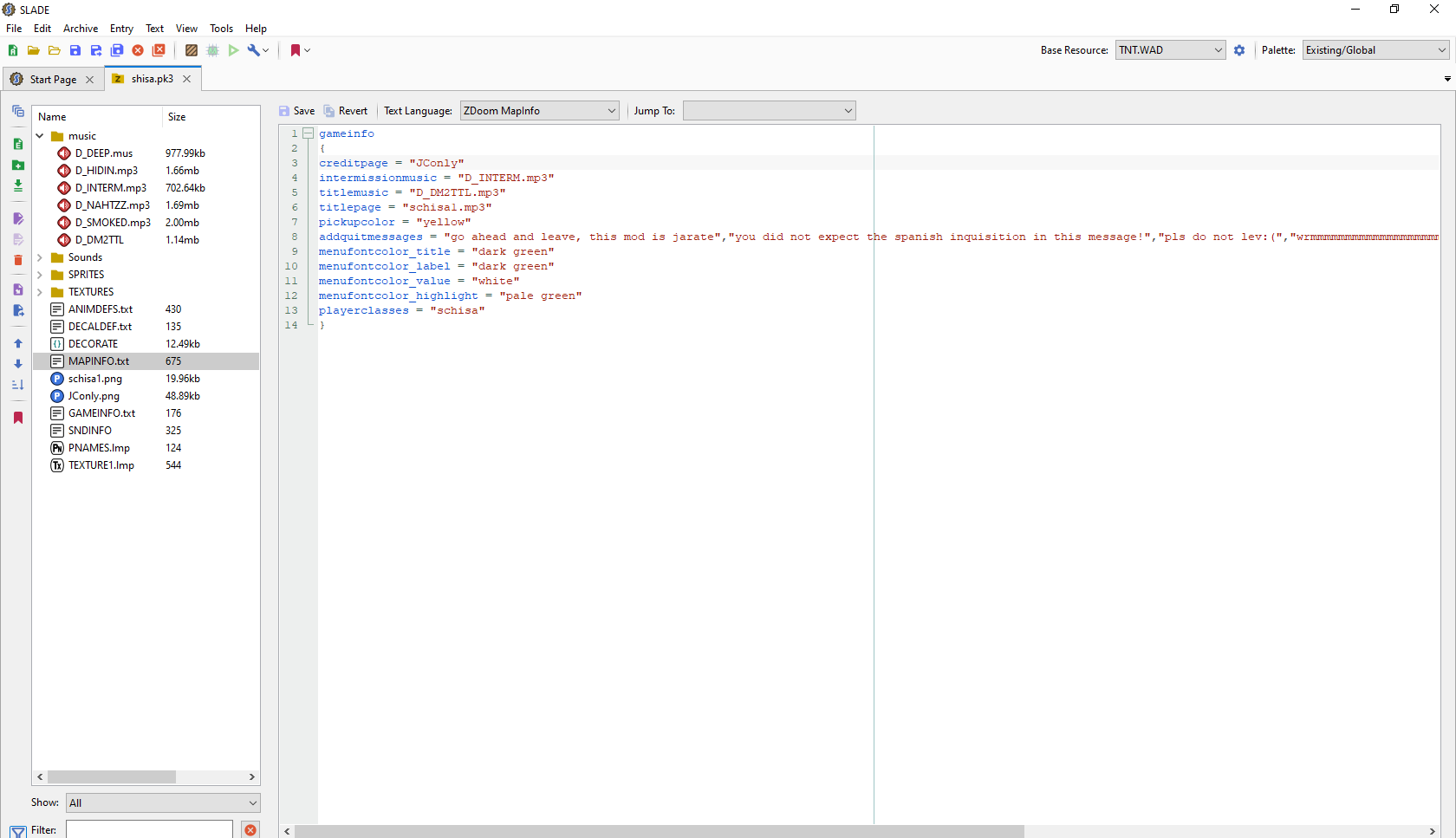The height and width of the screenshot is (838, 1456).
Task: Add a new entry via sidebar icon
Action: click(18, 144)
